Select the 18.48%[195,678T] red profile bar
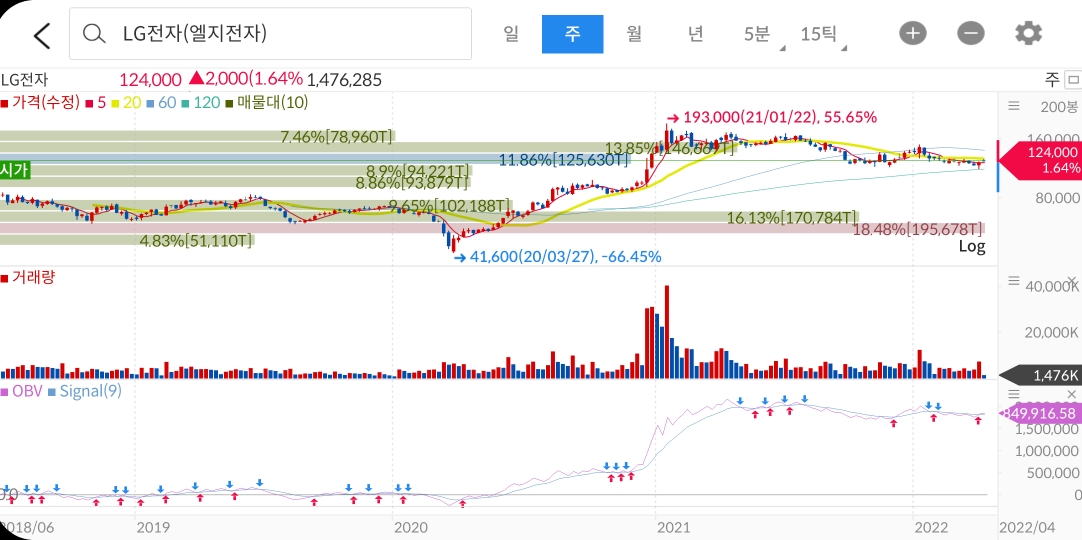Image resolution: width=1082 pixels, height=540 pixels. (493, 228)
